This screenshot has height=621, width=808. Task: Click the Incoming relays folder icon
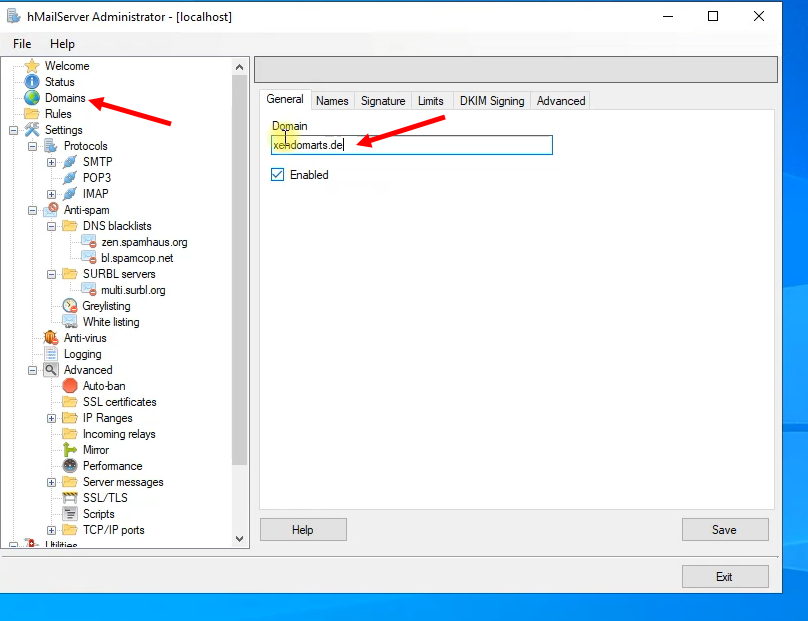pyautogui.click(x=70, y=434)
